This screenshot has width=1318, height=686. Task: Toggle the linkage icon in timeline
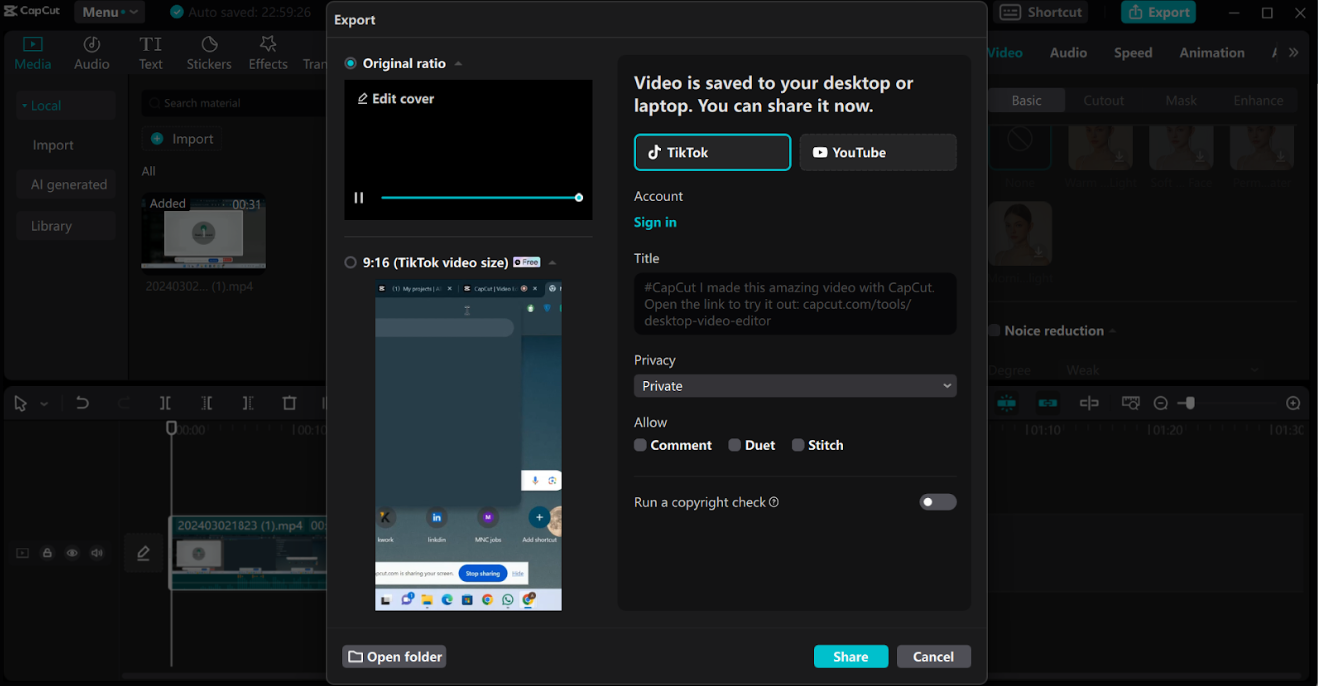click(x=1048, y=403)
